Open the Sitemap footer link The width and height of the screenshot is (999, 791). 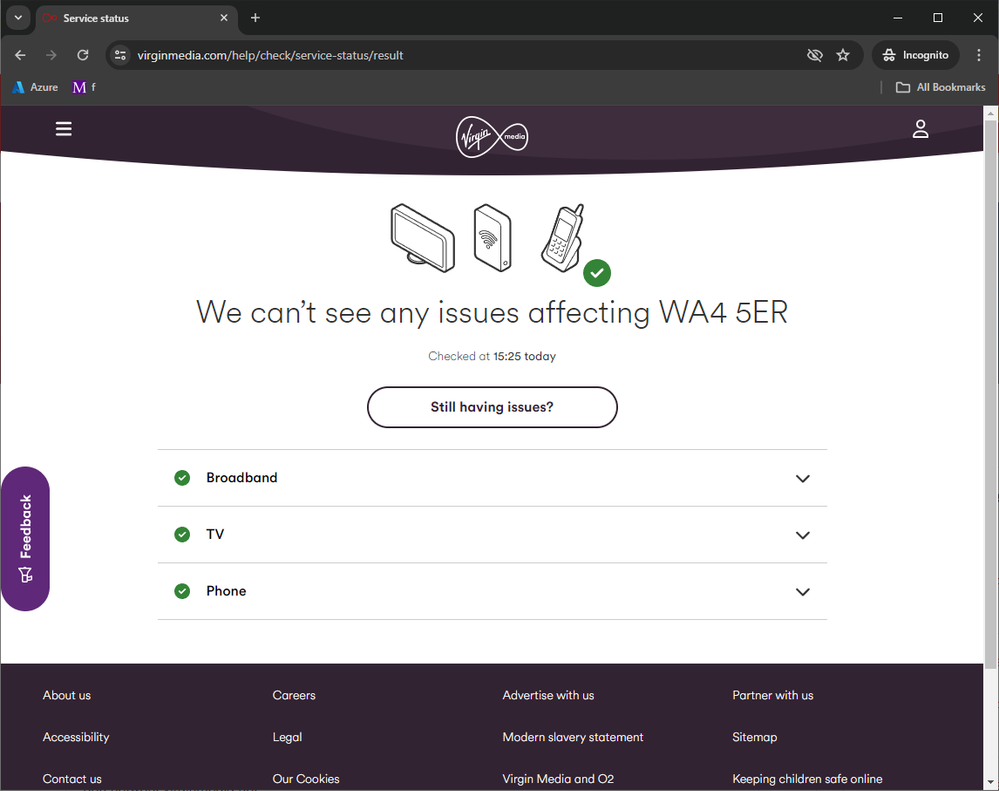click(x=754, y=737)
